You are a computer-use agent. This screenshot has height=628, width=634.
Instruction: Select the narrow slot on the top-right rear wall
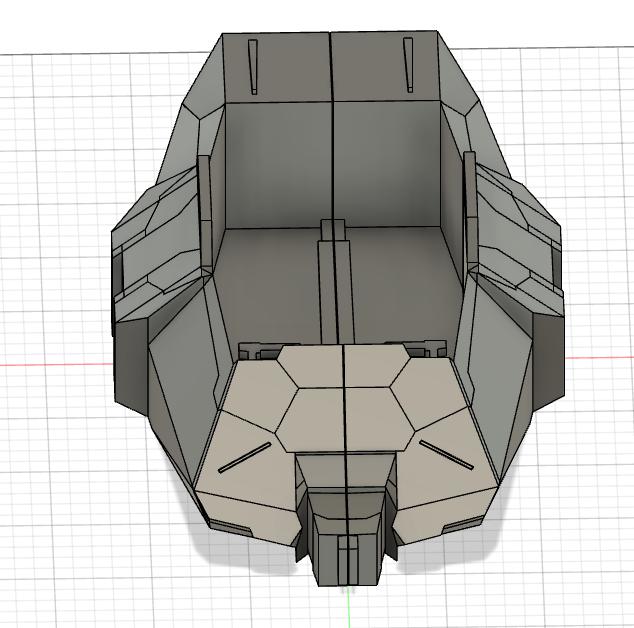click(x=408, y=65)
